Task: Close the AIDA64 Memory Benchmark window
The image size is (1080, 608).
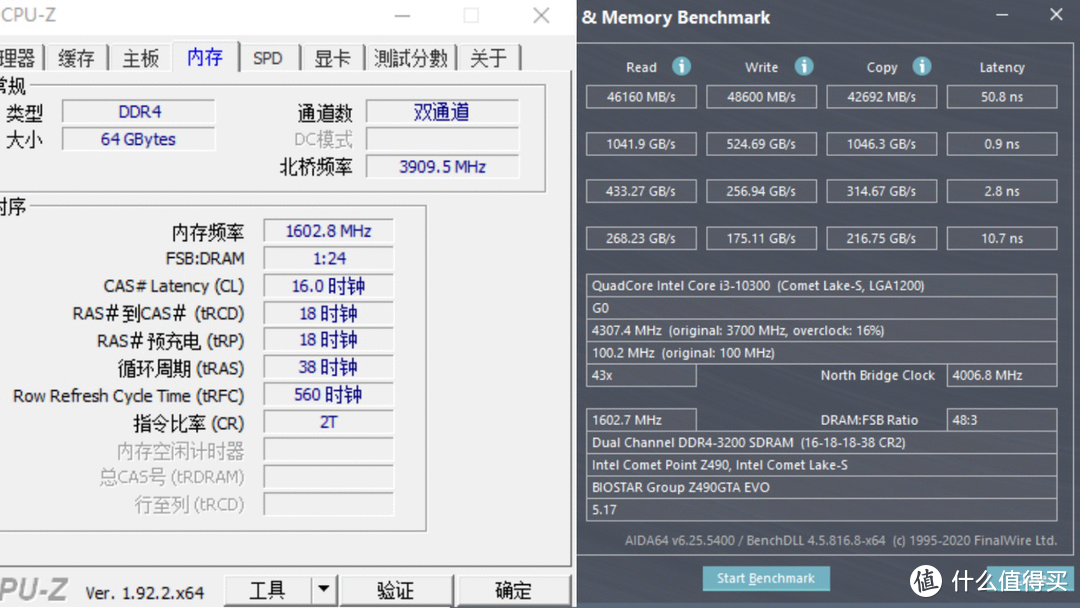Action: (1056, 14)
